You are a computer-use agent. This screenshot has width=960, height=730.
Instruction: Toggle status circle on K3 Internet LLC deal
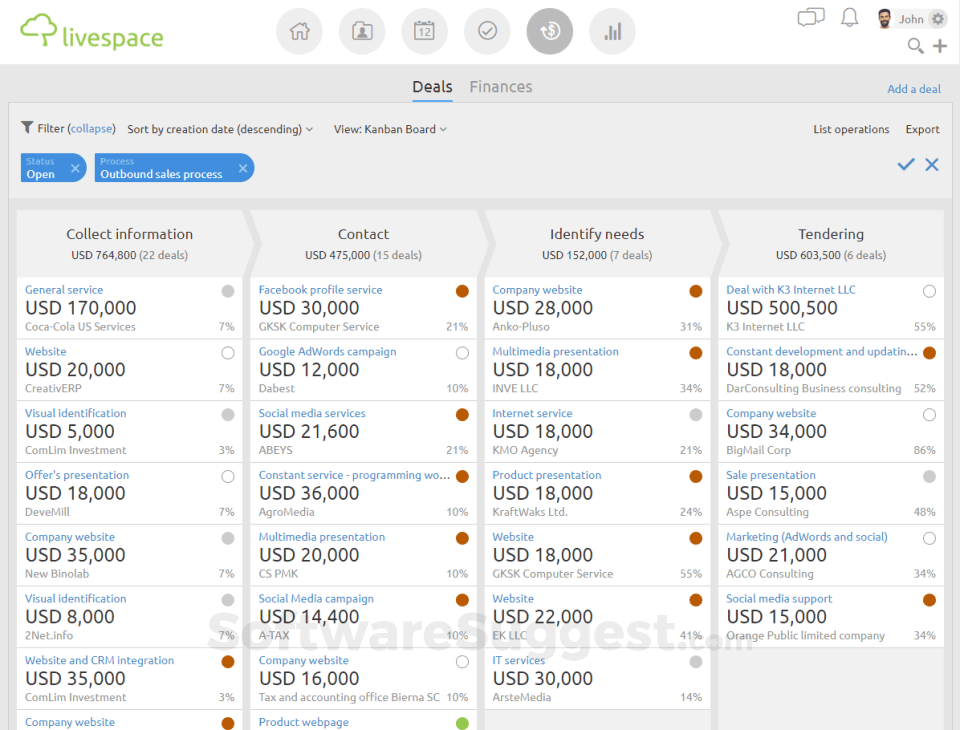pos(929,291)
